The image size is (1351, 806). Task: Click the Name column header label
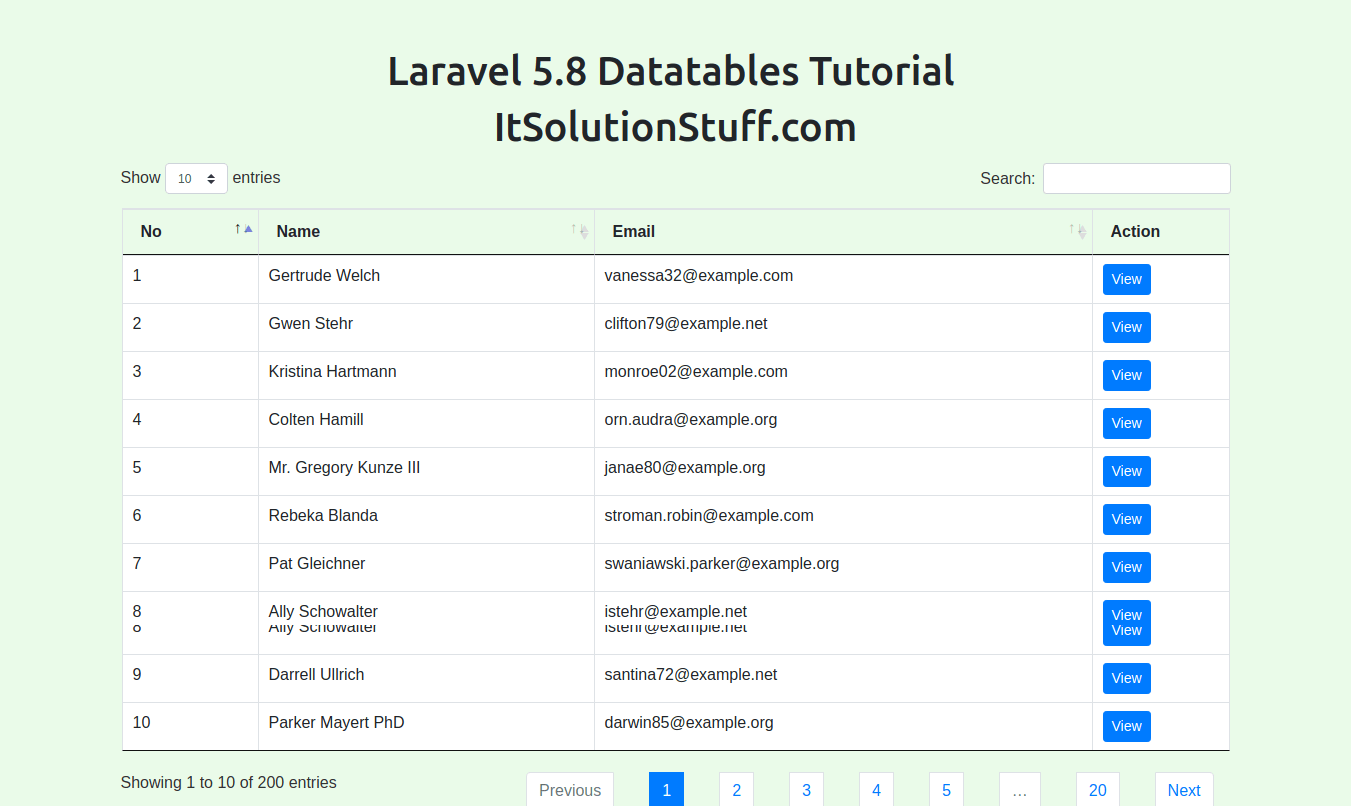[298, 231]
